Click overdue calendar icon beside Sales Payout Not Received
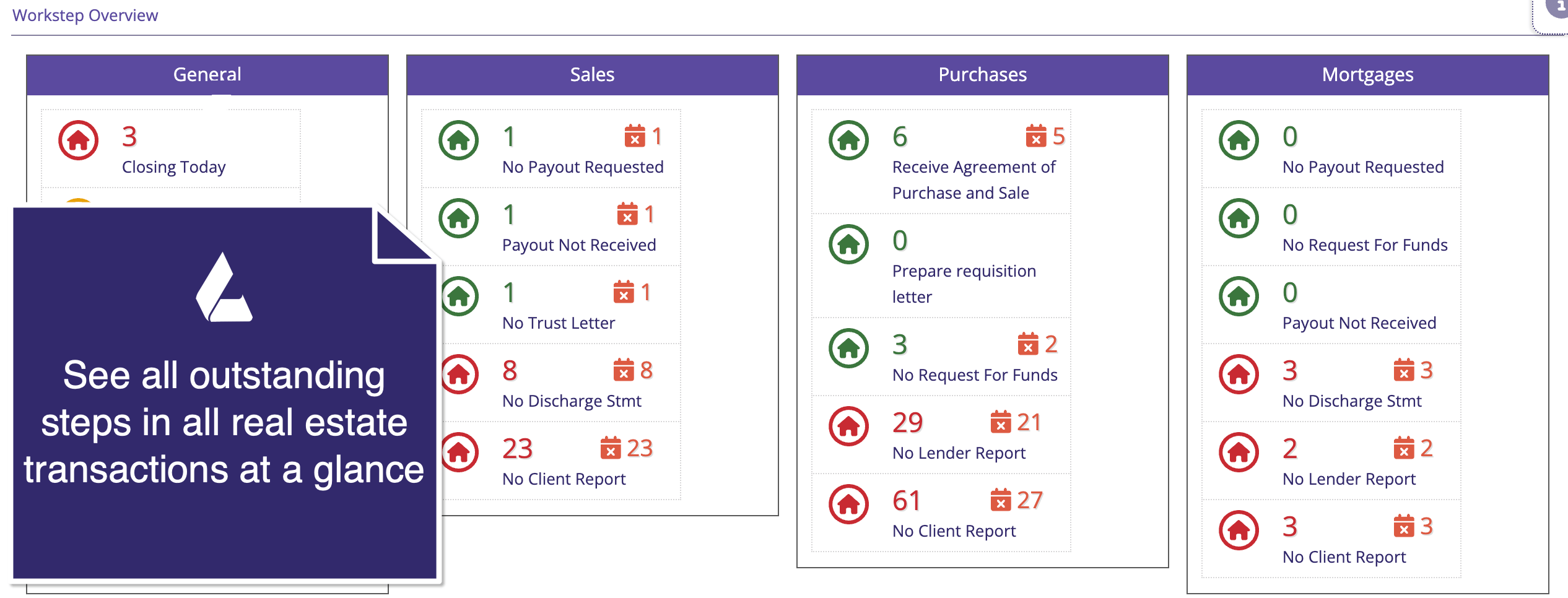Image resolution: width=1568 pixels, height=598 pixels. (627, 214)
